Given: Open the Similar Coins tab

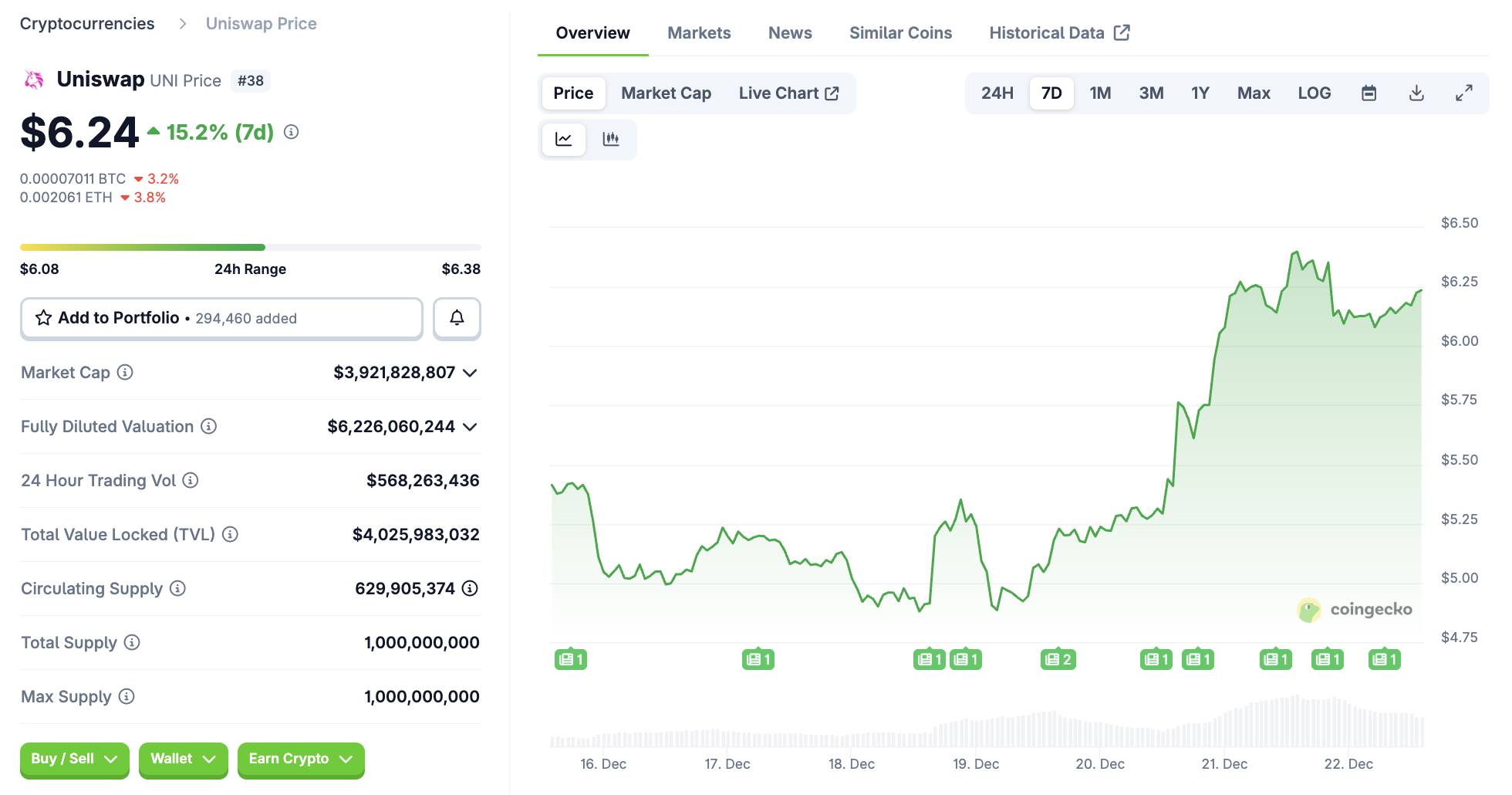Looking at the screenshot, I should pyautogui.click(x=900, y=33).
